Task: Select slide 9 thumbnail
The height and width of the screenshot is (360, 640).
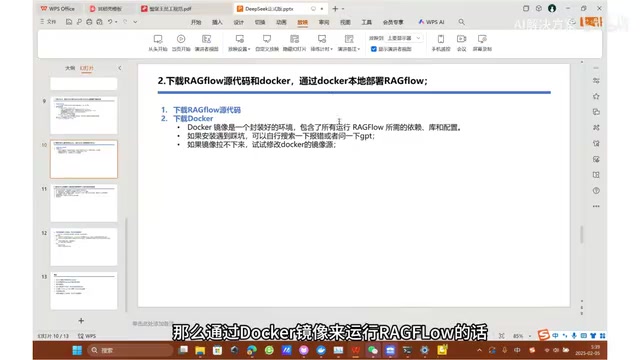Action: click(84, 116)
